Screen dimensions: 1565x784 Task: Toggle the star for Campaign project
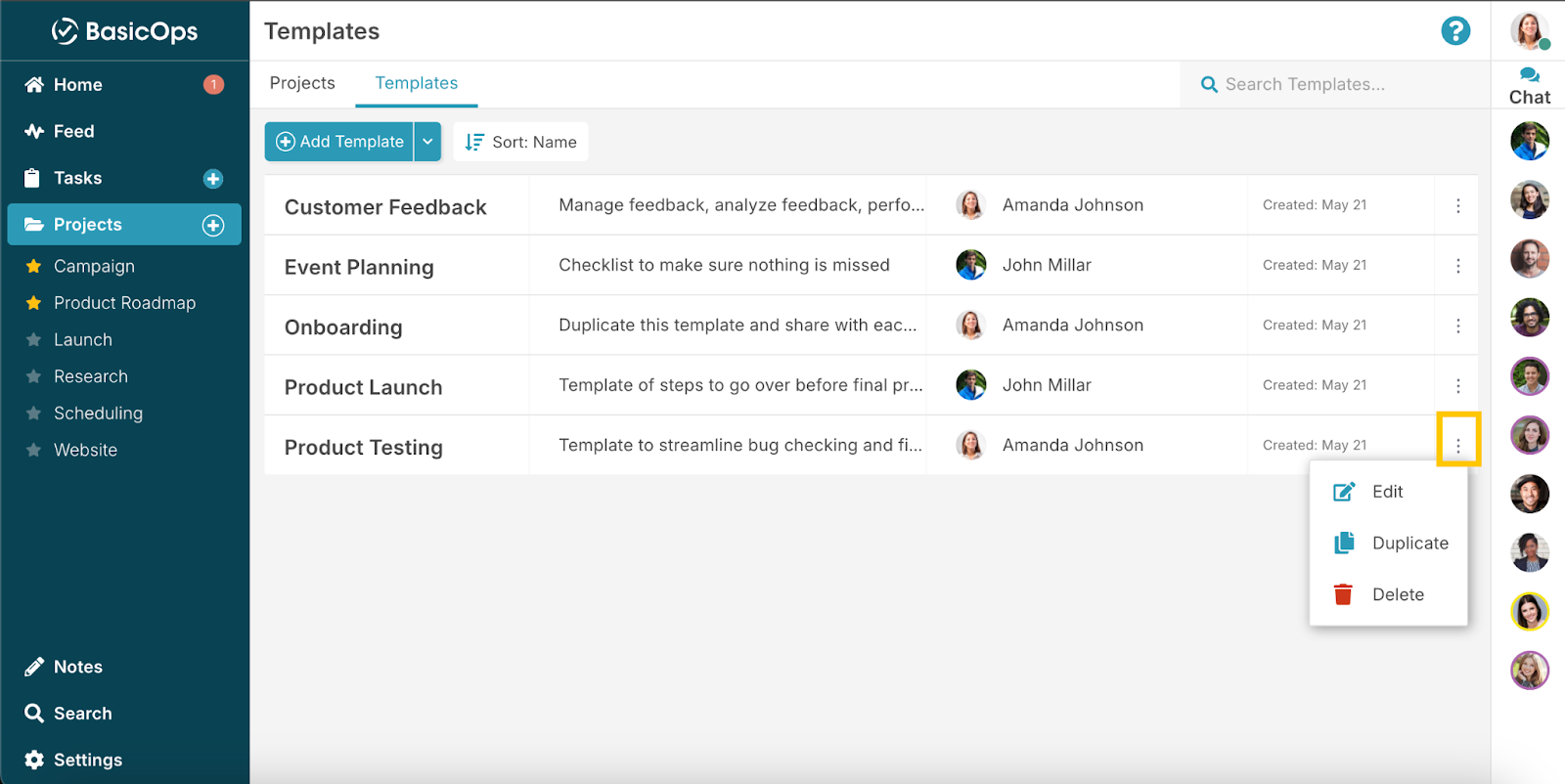tap(33, 266)
